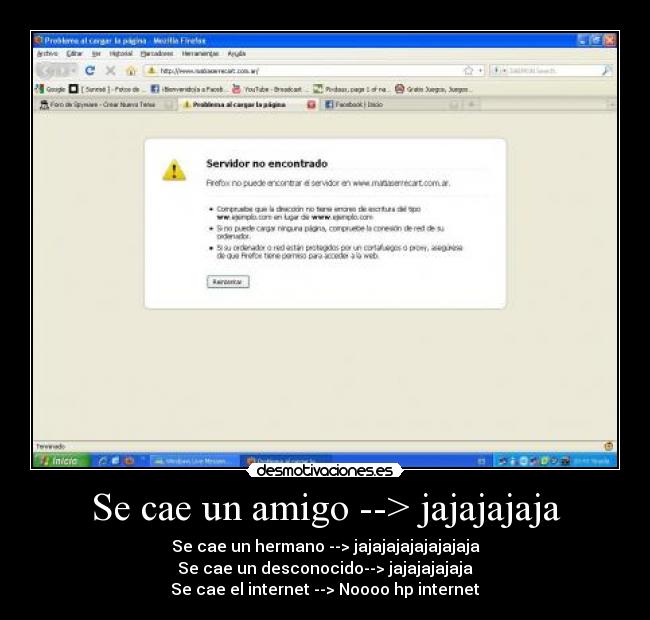Click the Reintentar button
This screenshot has width=650, height=620.
click(228, 282)
